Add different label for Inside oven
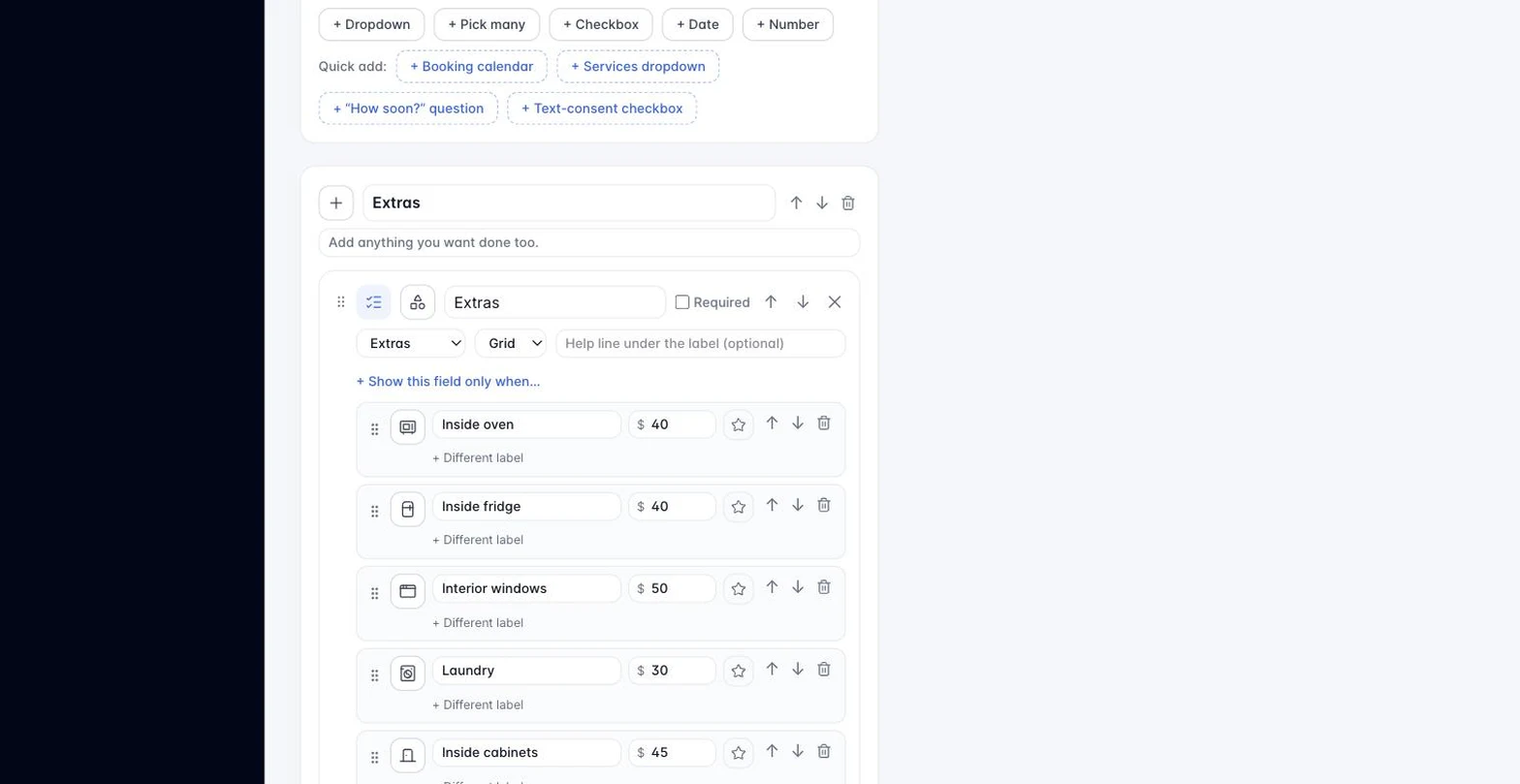1520x784 pixels. tap(478, 457)
